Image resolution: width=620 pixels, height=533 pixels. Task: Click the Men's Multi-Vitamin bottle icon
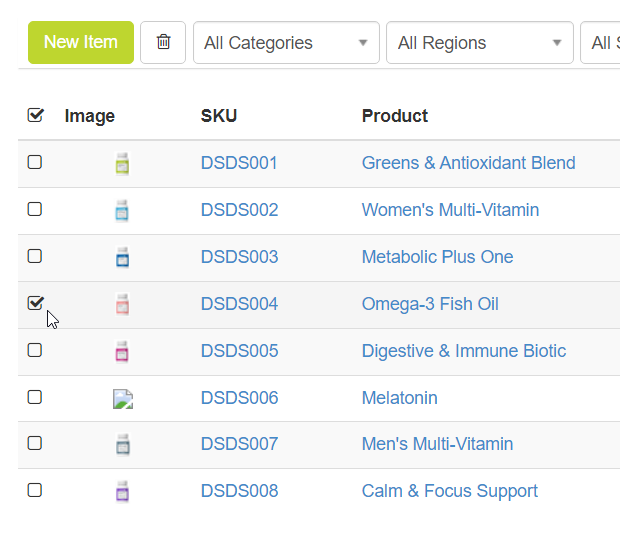pyautogui.click(x=123, y=444)
